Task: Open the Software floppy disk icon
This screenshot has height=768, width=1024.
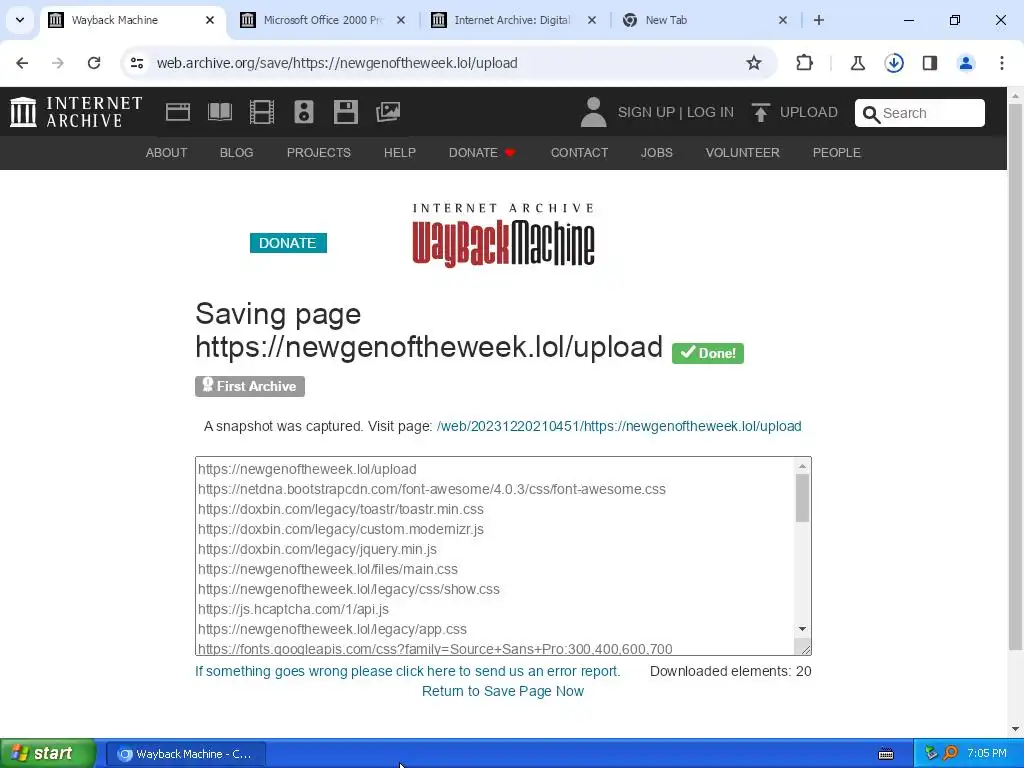Action: (x=345, y=112)
